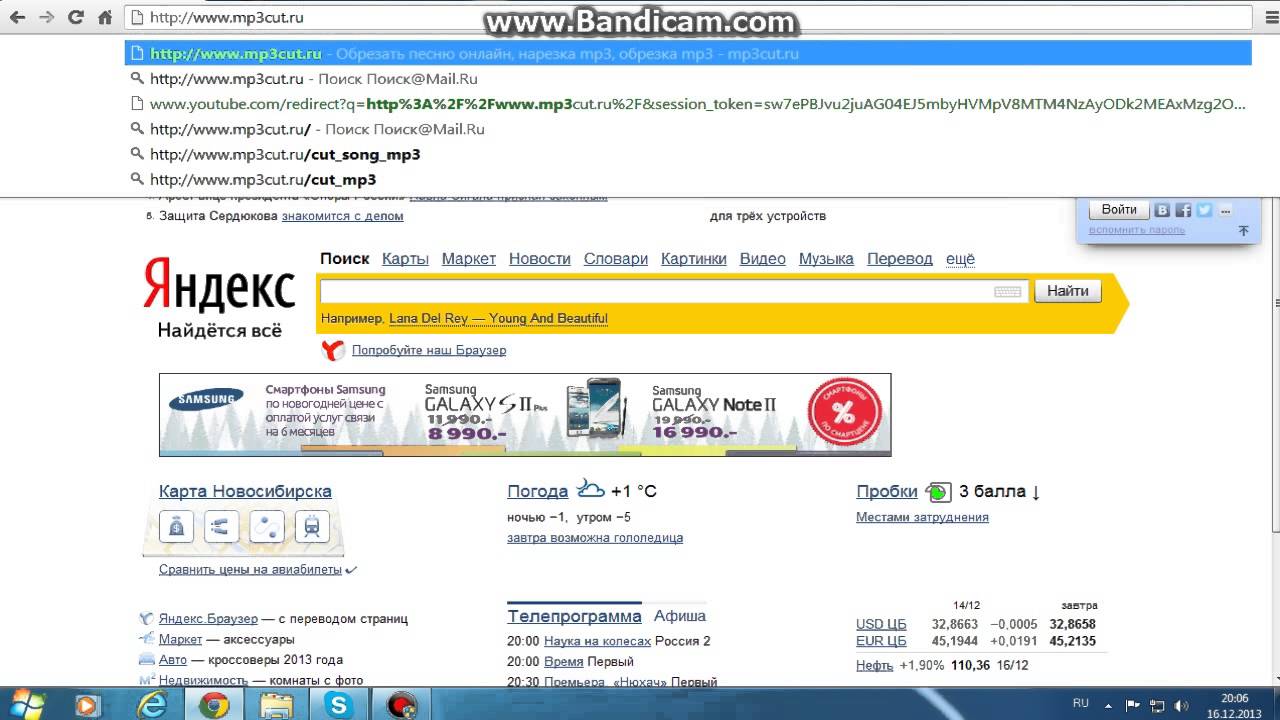Viewport: 1280px width, 720px height.
Task: Open the Музыка tab
Action: click(826, 259)
